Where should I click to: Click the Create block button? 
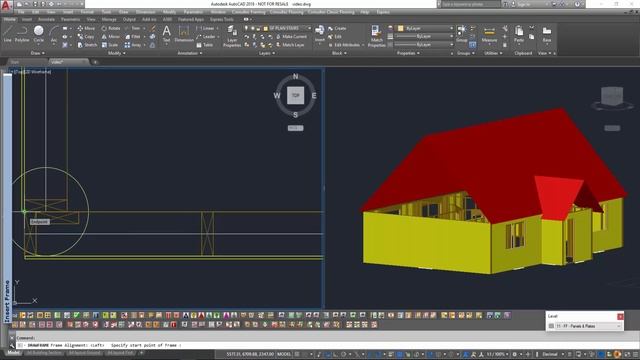pyautogui.click(x=337, y=28)
